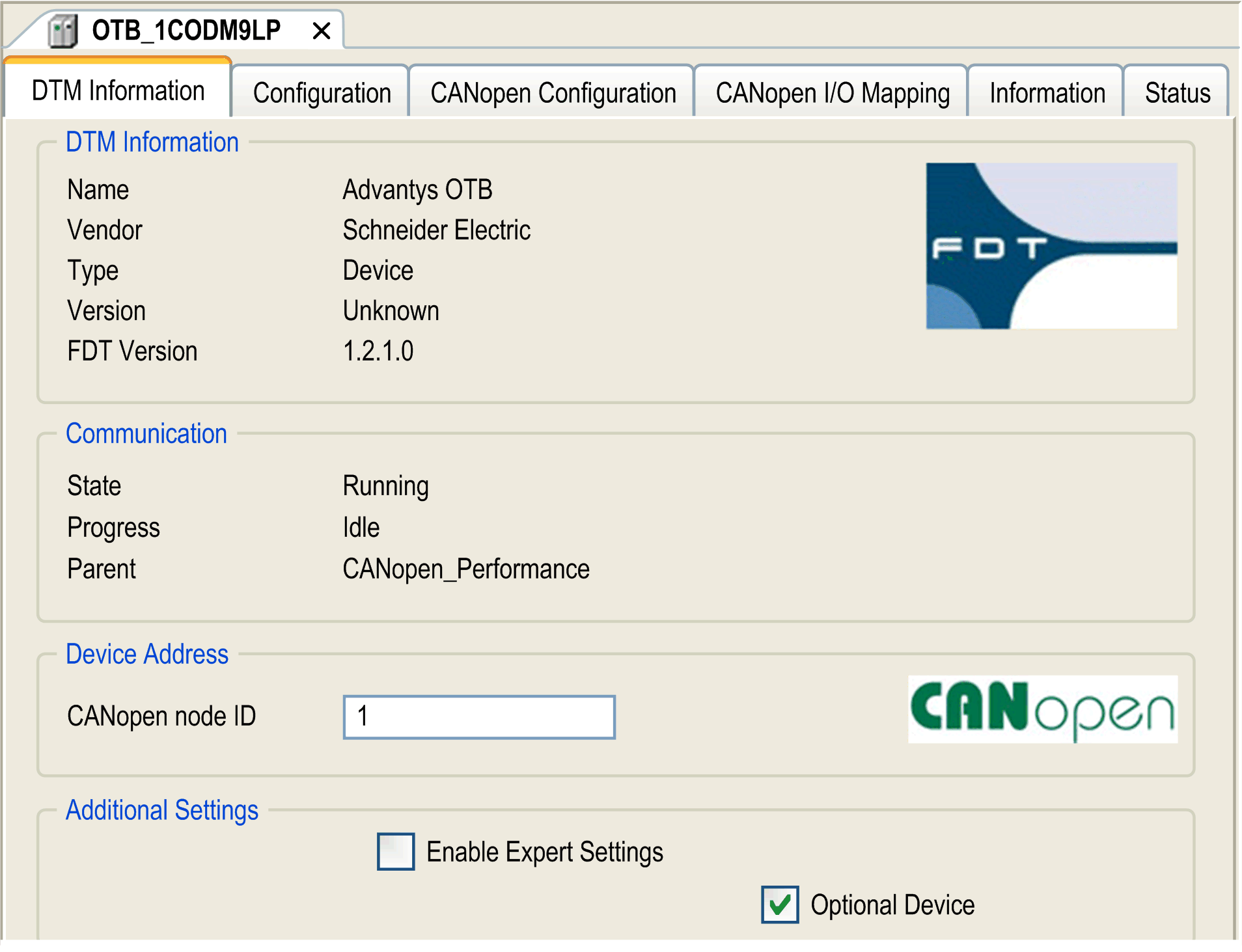The width and height of the screenshot is (1242, 952).
Task: Enable the Expert Settings checkbox
Action: (396, 851)
